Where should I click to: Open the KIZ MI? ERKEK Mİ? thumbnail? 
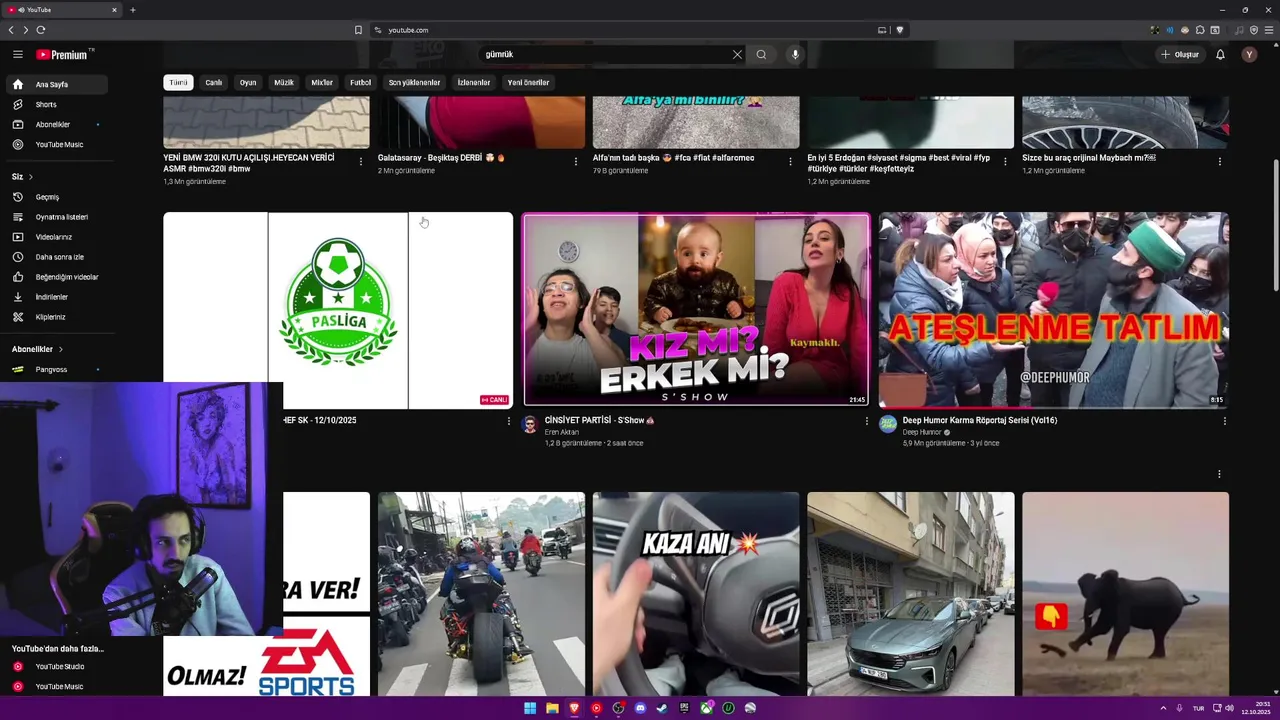696,309
